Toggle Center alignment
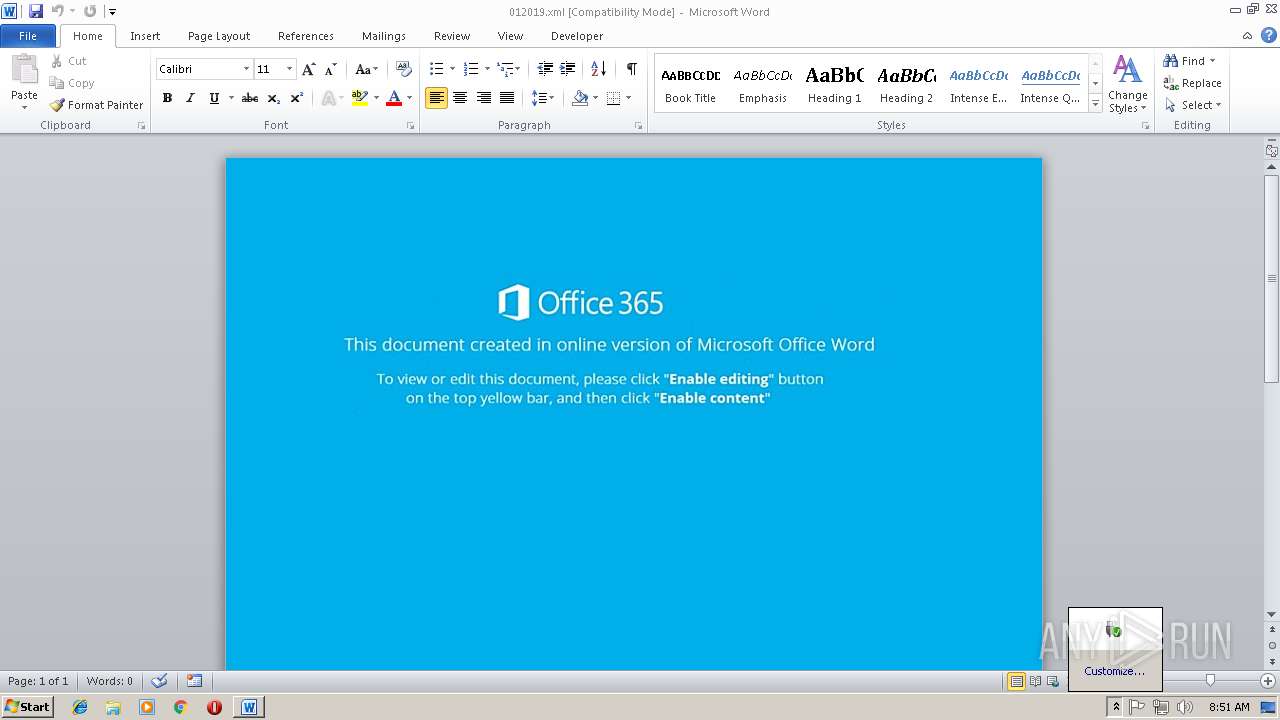The width and height of the screenshot is (1280, 720). 460,98
